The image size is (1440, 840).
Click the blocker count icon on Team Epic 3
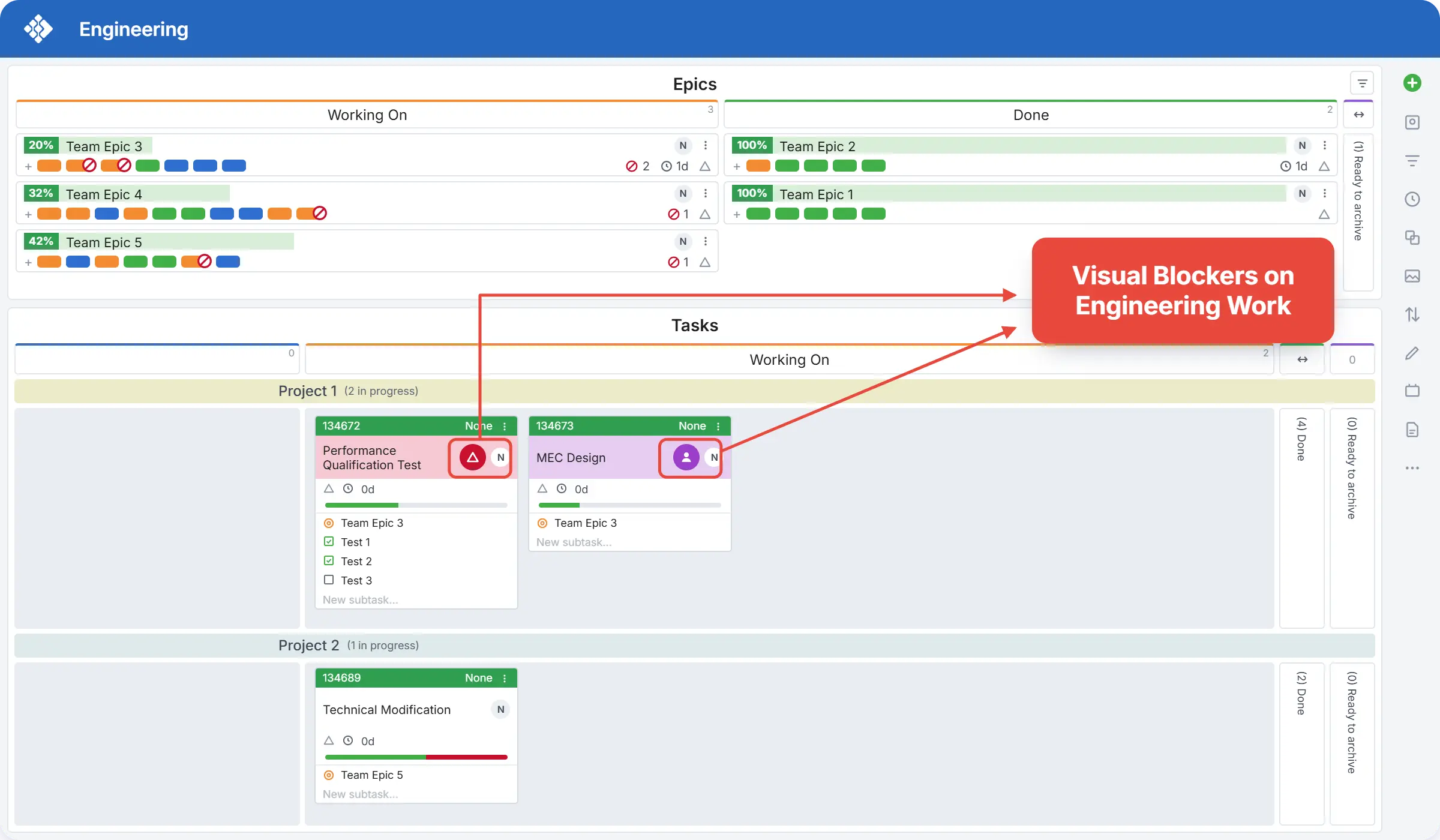[x=631, y=166]
